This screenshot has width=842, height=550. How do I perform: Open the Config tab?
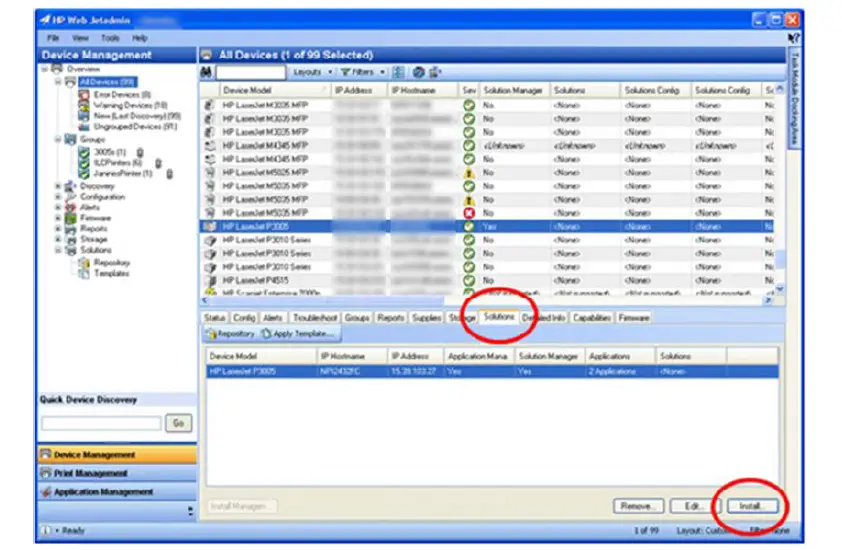pyautogui.click(x=244, y=318)
